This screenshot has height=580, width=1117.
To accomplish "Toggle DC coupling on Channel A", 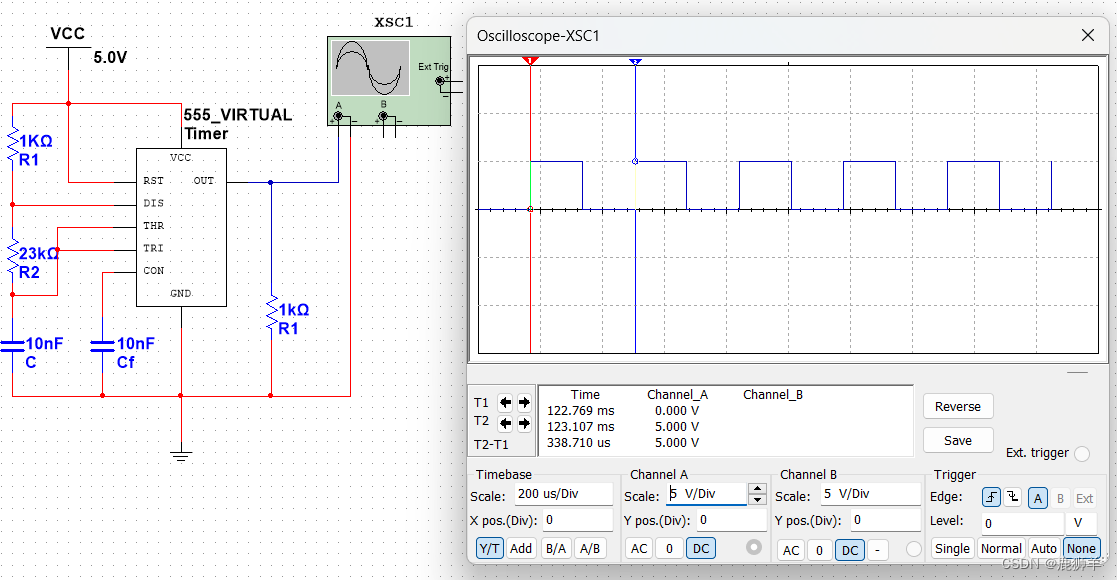I will (701, 548).
